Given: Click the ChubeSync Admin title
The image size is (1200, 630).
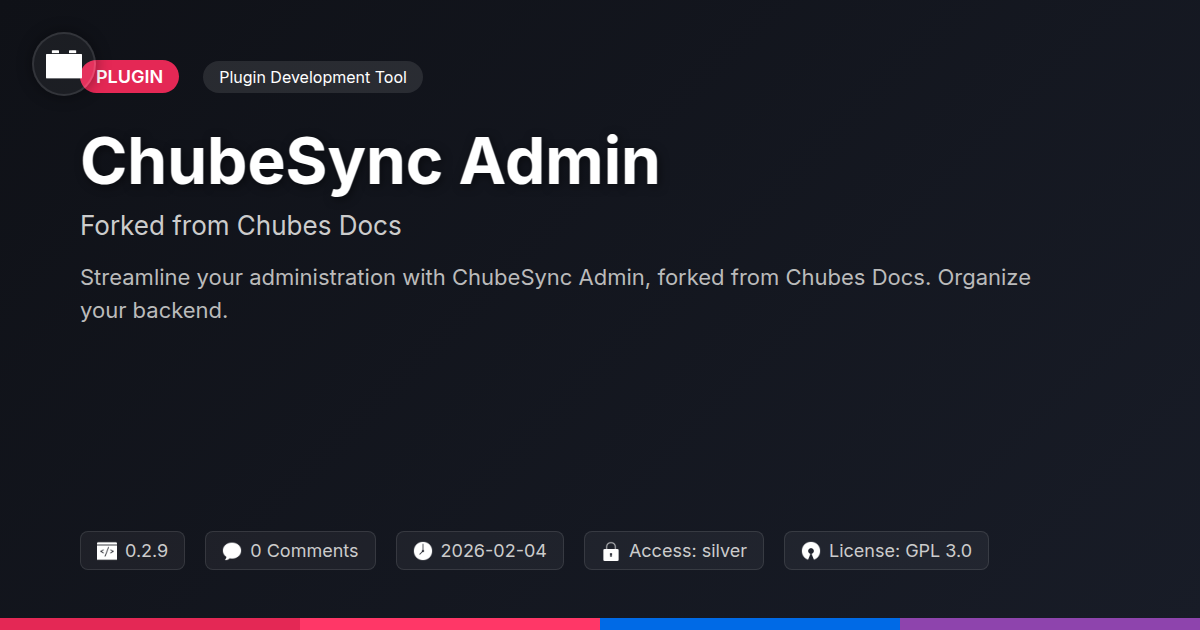Looking at the screenshot, I should tap(370, 161).
